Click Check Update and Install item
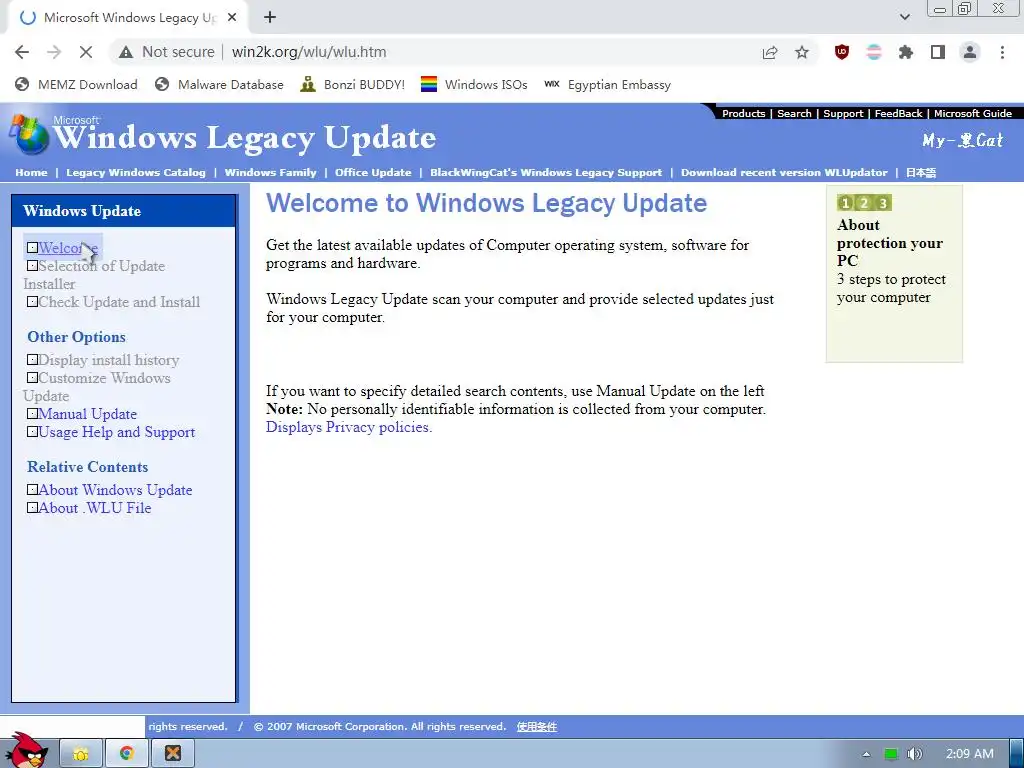The width and height of the screenshot is (1024, 768). coord(119,302)
